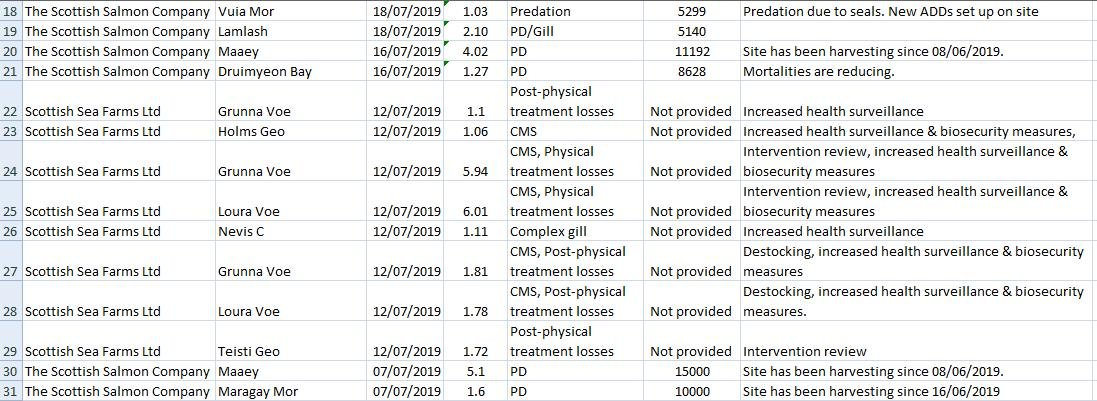Select row header 18

[10, 11]
